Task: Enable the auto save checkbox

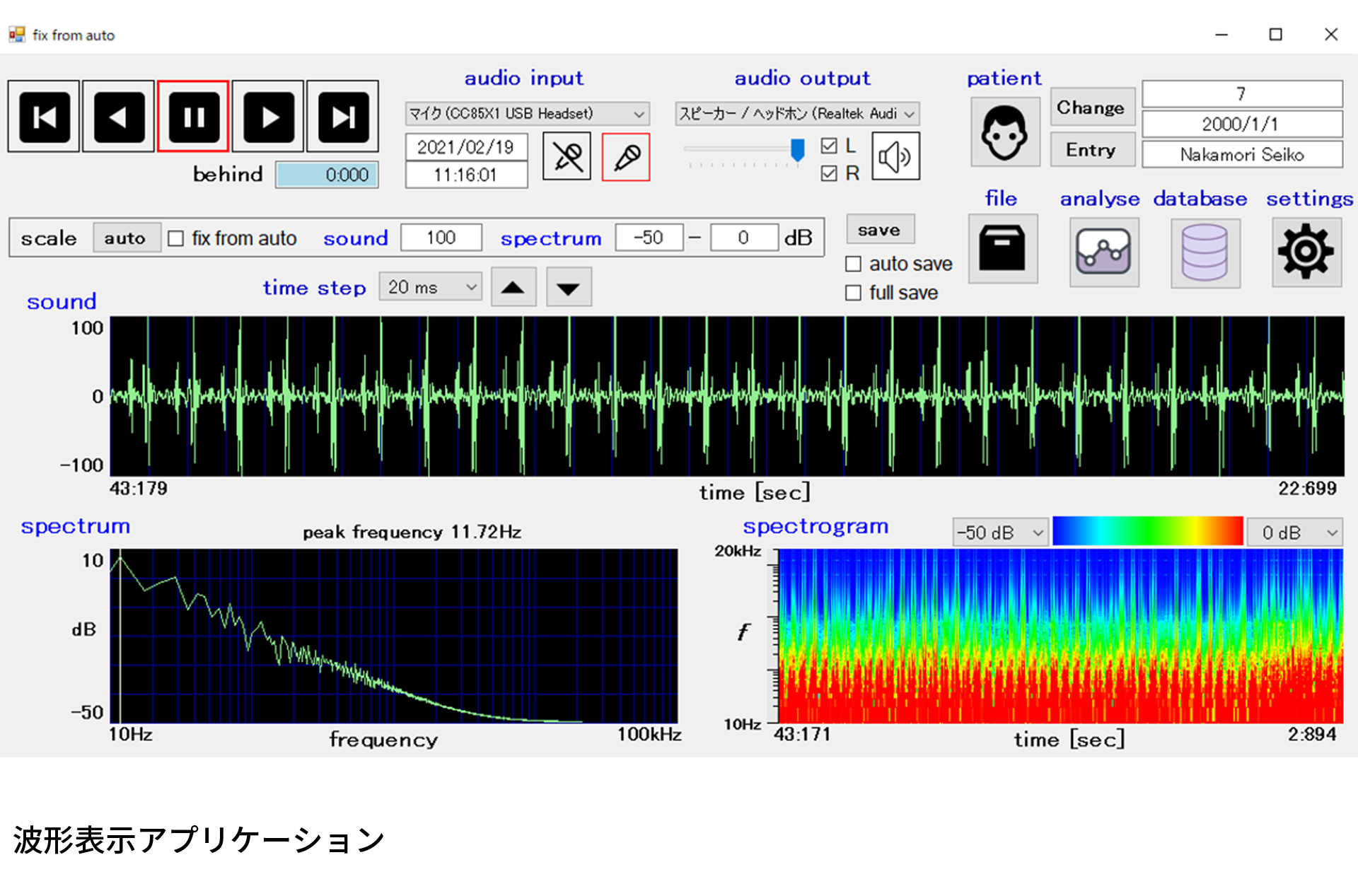Action: pyautogui.click(x=854, y=264)
